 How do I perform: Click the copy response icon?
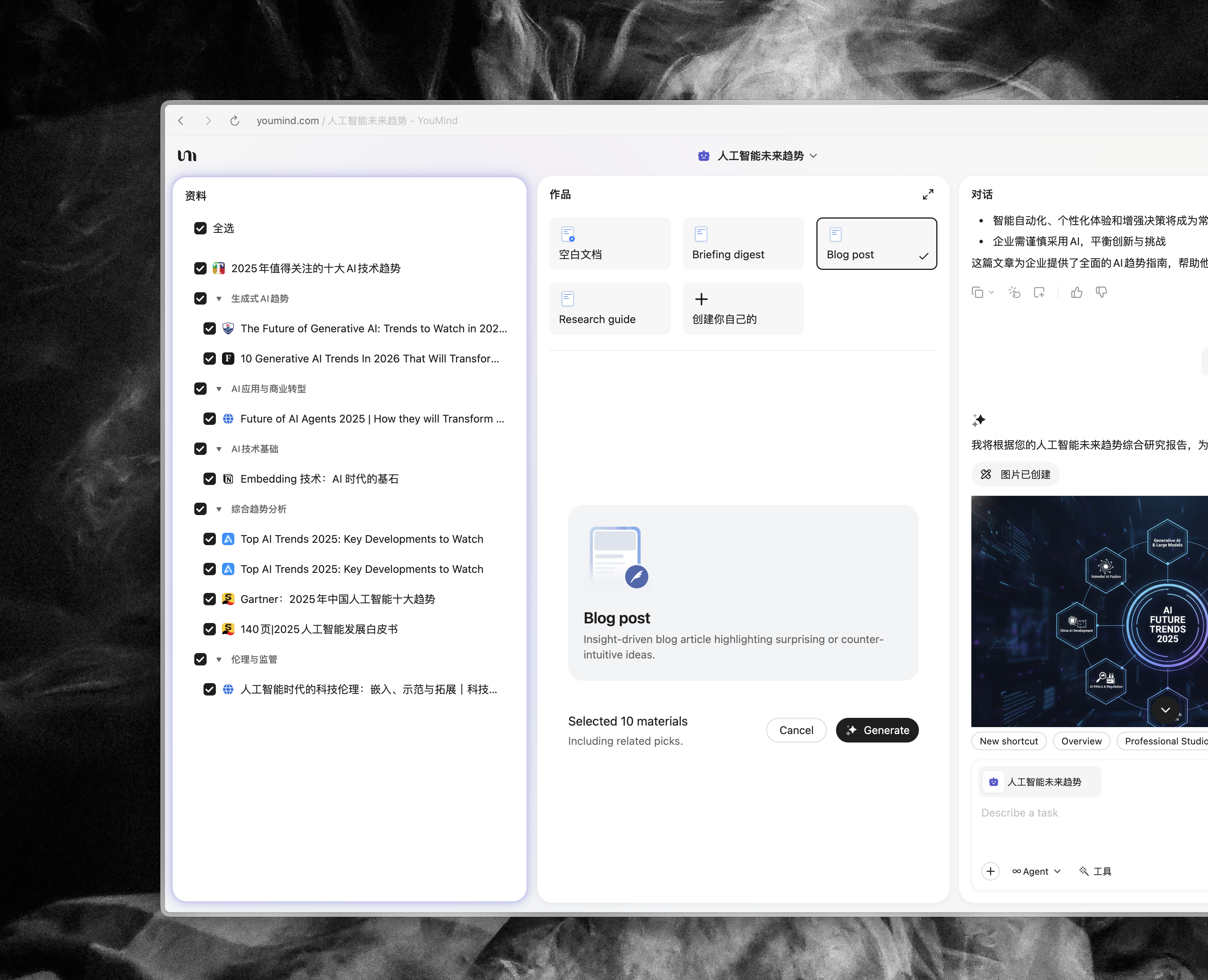977,292
